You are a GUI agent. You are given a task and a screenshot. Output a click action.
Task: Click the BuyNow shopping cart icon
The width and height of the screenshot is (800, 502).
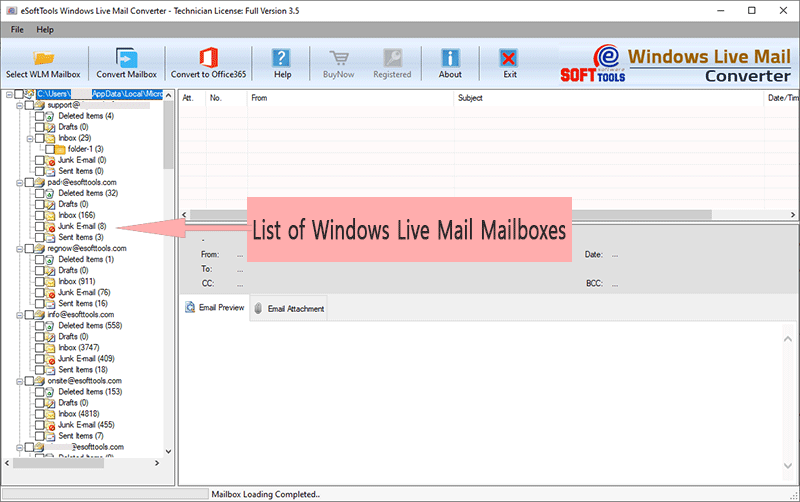pos(339,58)
